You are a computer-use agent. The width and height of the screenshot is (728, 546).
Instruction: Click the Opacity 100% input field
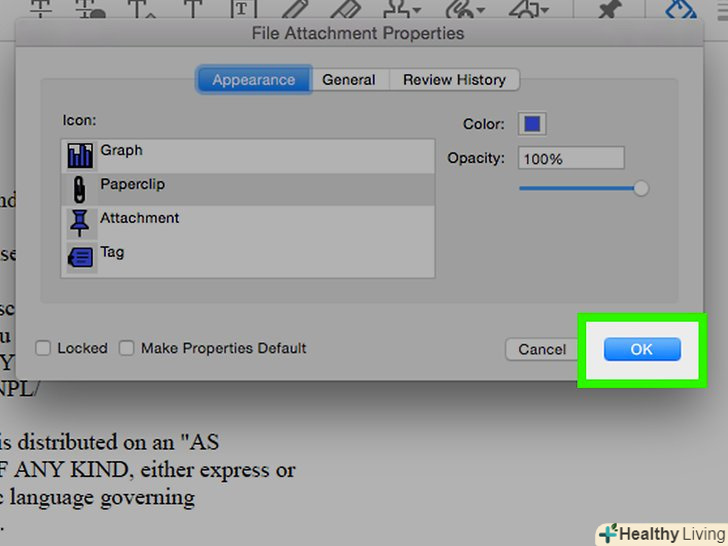[x=571, y=159]
